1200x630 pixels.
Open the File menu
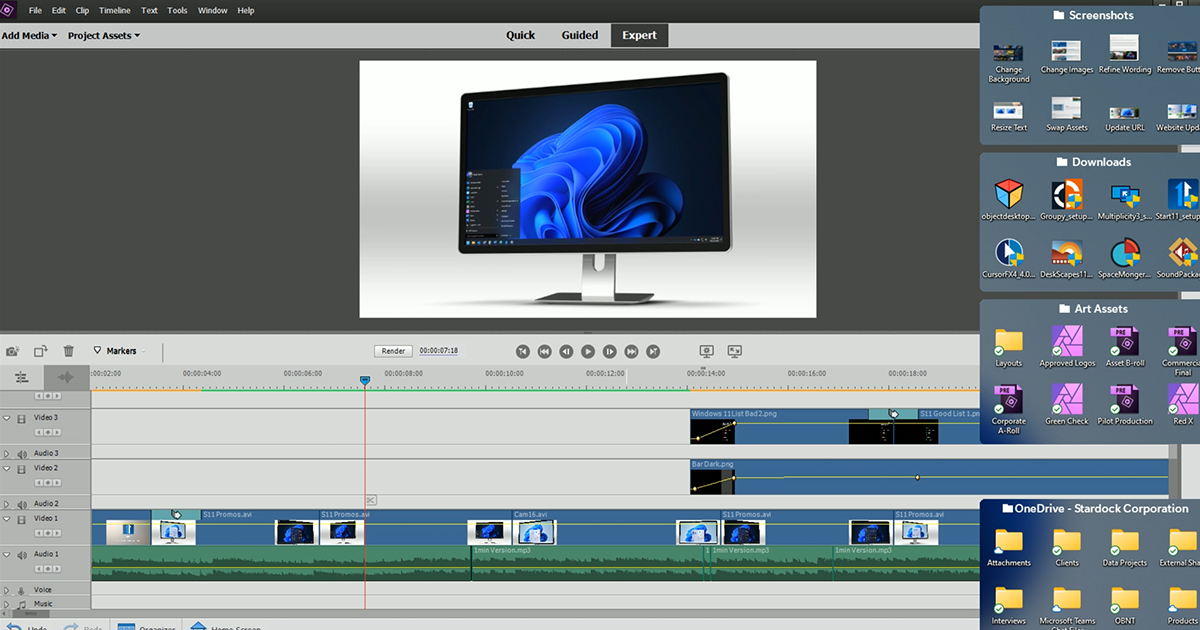point(36,10)
